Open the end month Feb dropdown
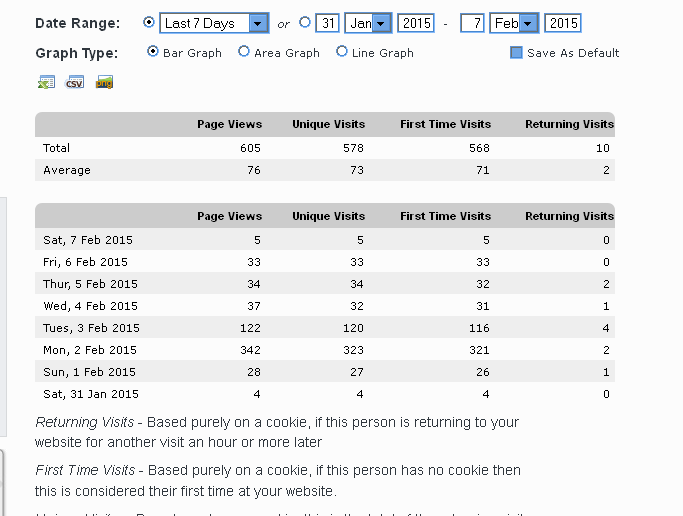The height and width of the screenshot is (516, 683). tap(527, 23)
